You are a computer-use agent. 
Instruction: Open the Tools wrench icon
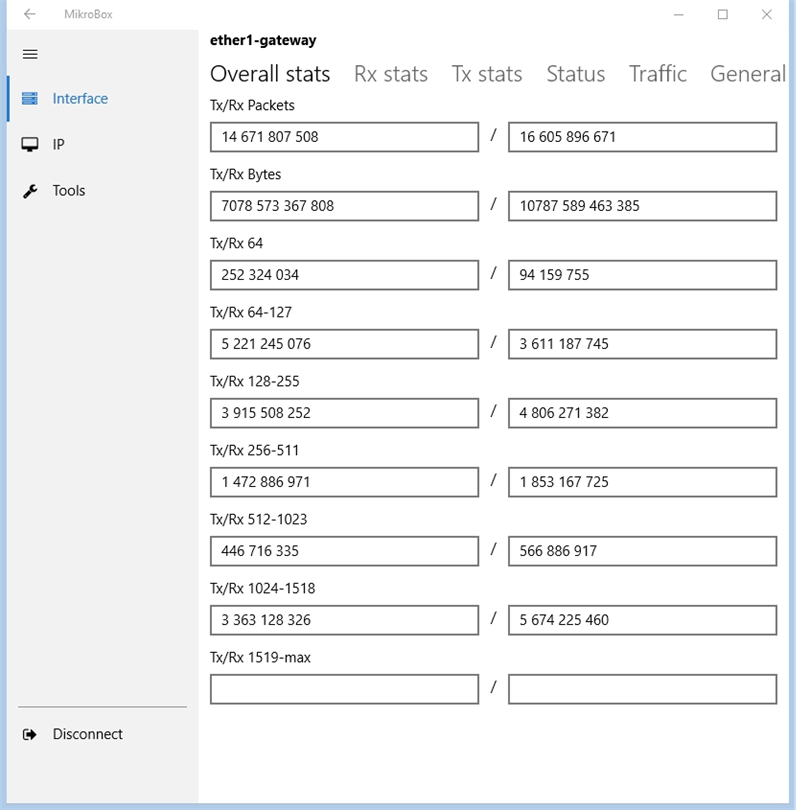[30, 191]
